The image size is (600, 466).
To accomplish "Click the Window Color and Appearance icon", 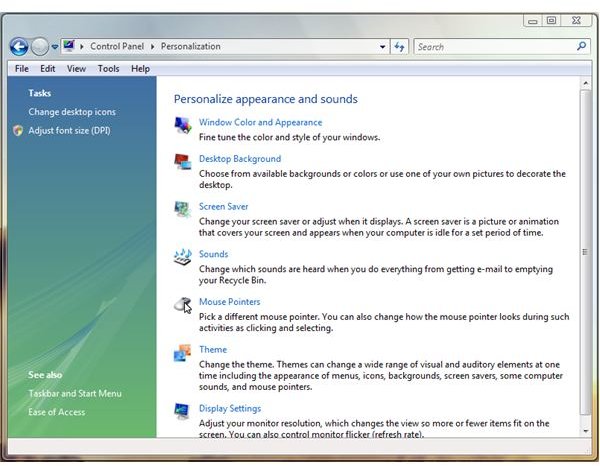I will point(183,125).
